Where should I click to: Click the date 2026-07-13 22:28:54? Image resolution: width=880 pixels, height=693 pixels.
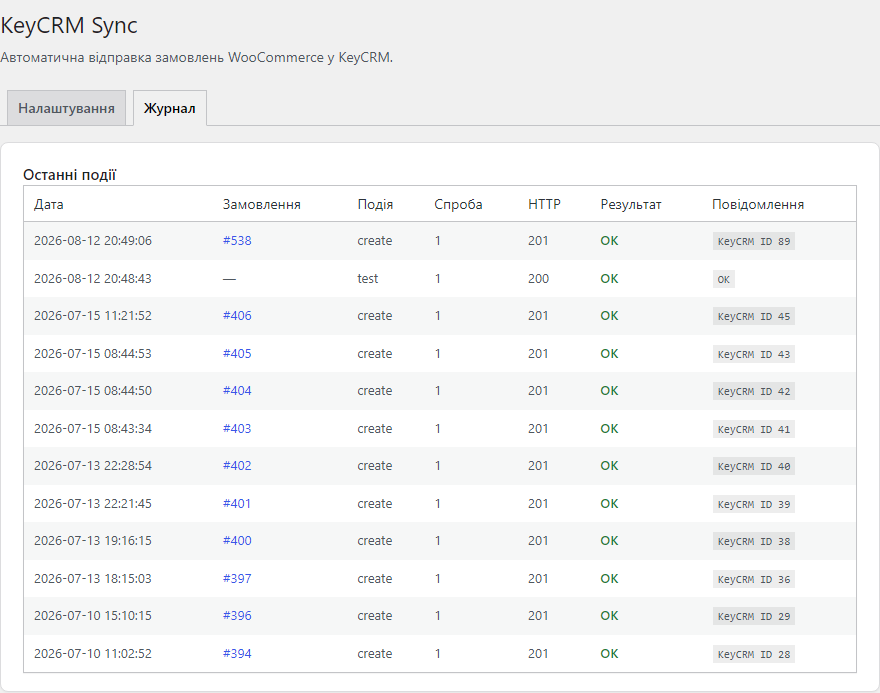pyautogui.click(x=93, y=466)
